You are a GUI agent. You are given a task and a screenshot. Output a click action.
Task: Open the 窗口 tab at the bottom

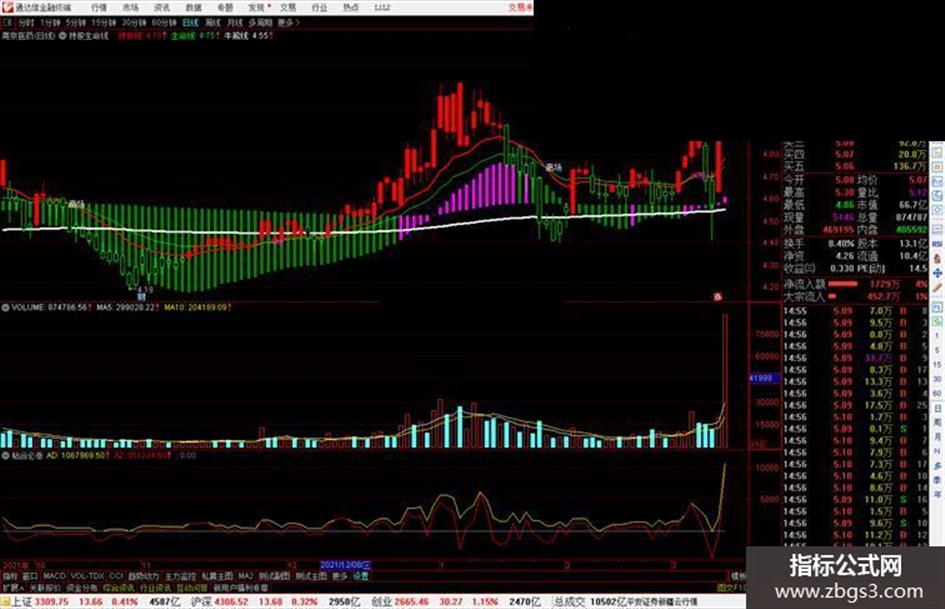point(30,576)
